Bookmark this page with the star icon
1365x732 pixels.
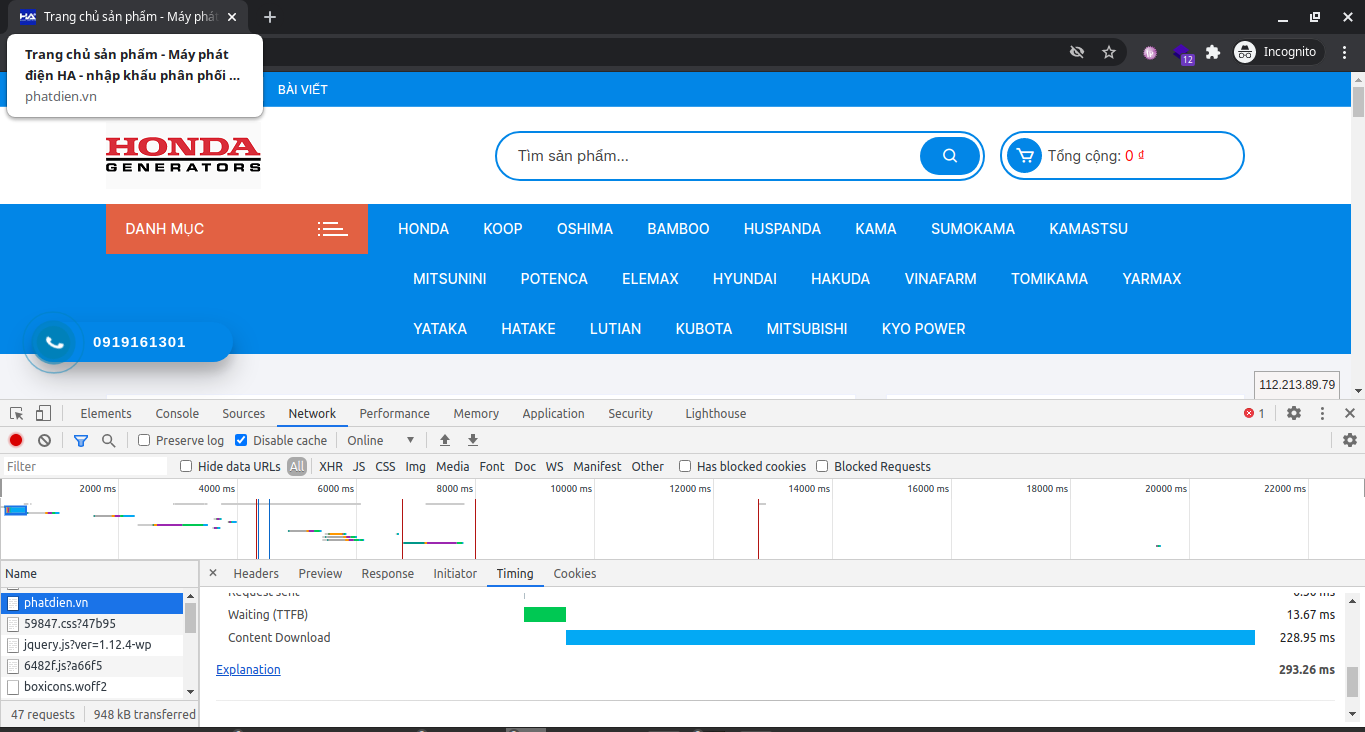click(x=1109, y=52)
